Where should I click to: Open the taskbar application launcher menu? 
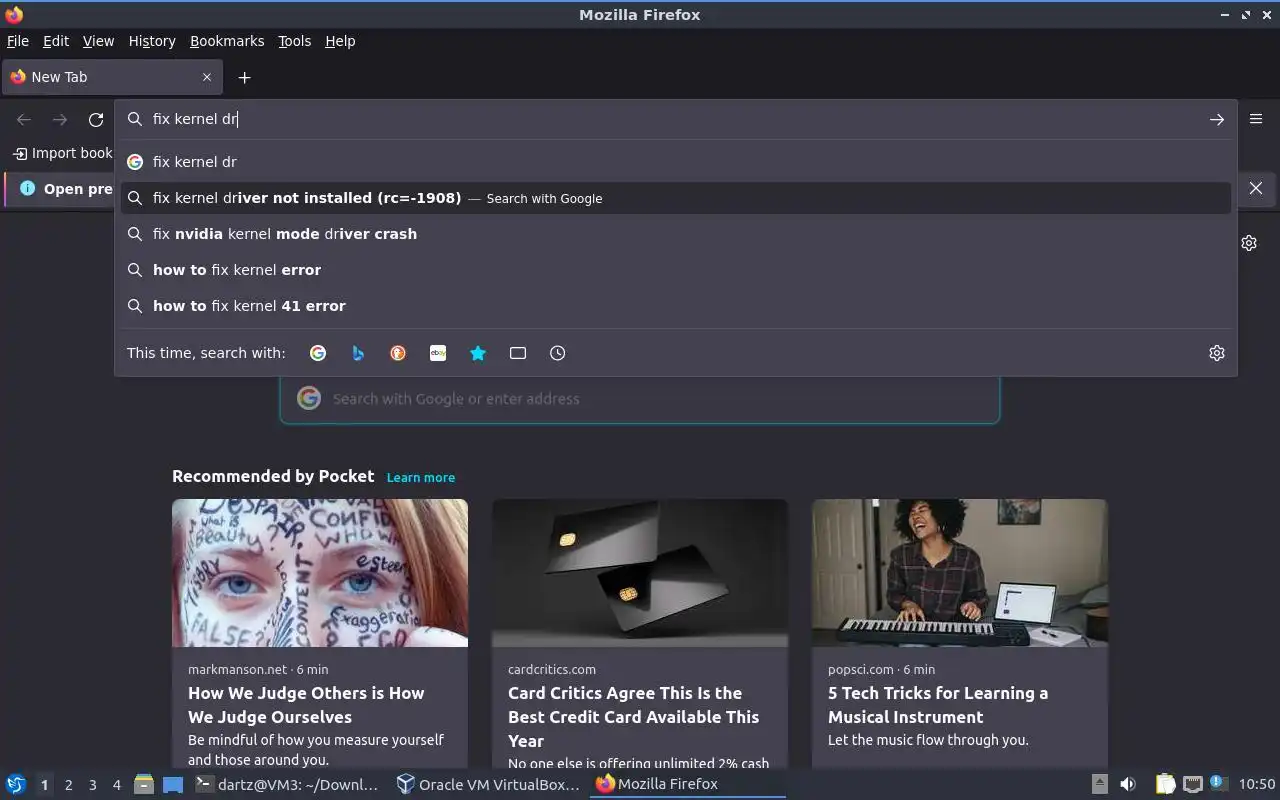[x=16, y=784]
